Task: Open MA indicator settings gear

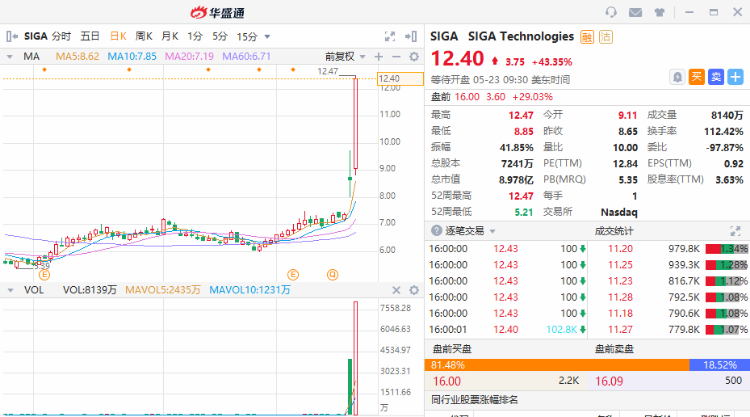Action: (414, 57)
